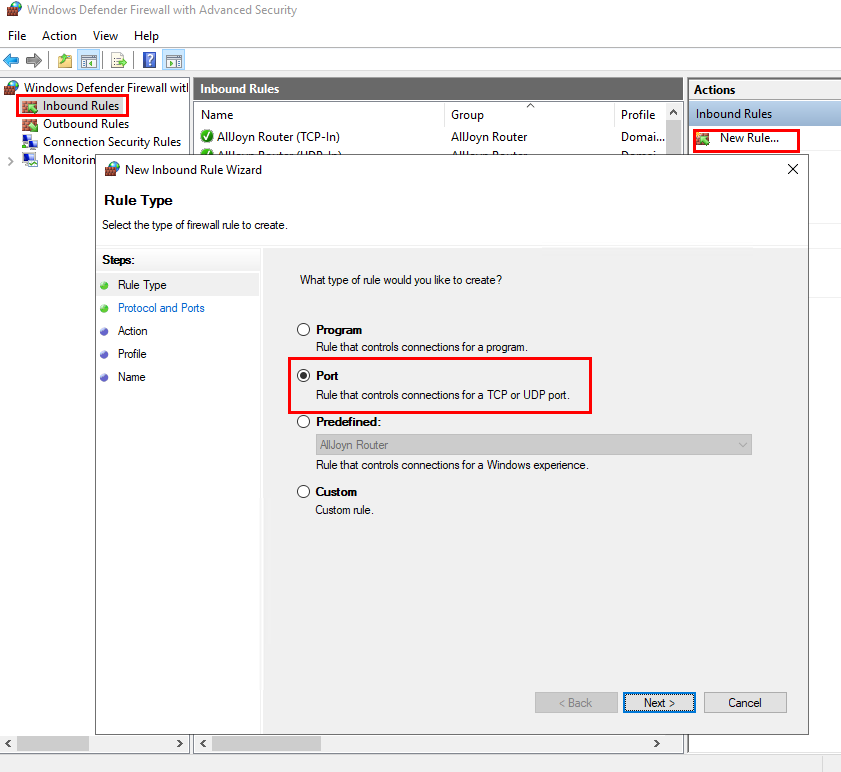This screenshot has height=772, width=841.
Task: Click the Name wizard step
Action: 131,377
